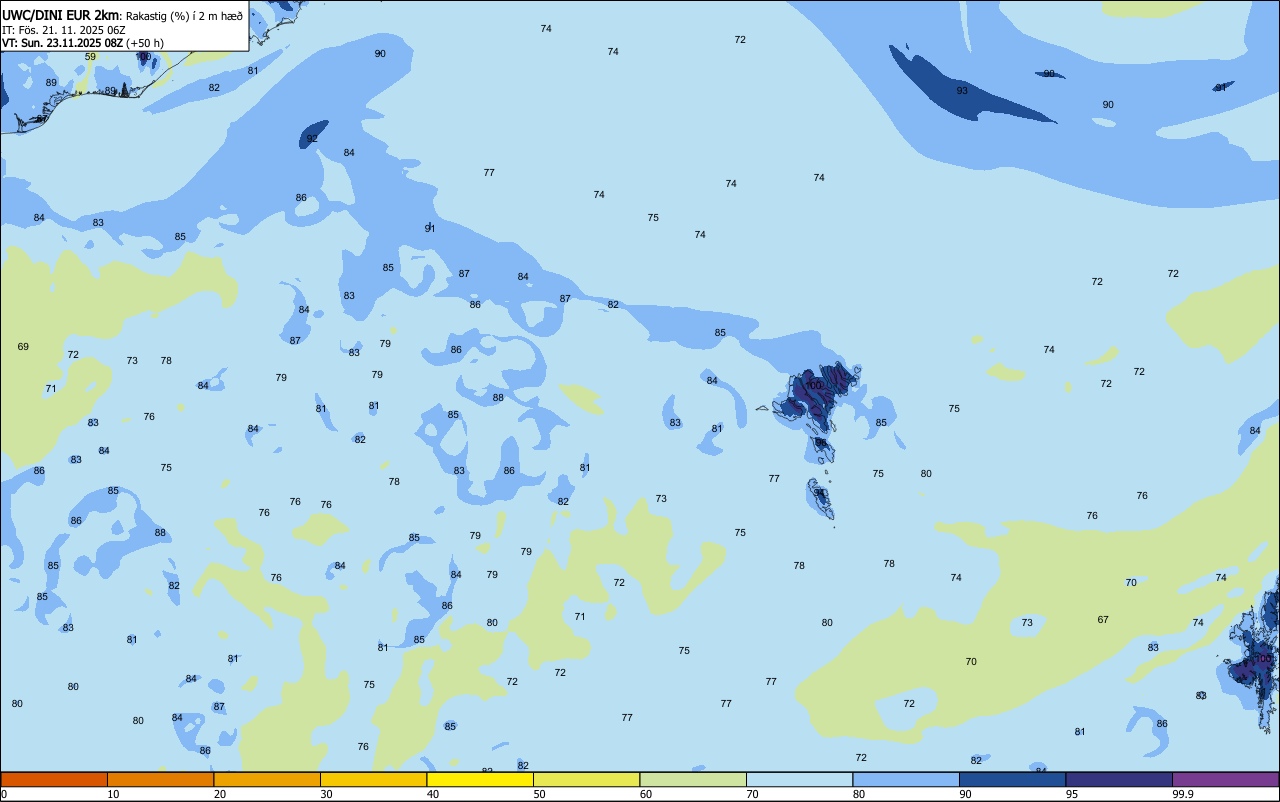Viewport: 1280px width, 802px height.
Task: Select the "69" humidity value on the map
Action: click(x=23, y=347)
